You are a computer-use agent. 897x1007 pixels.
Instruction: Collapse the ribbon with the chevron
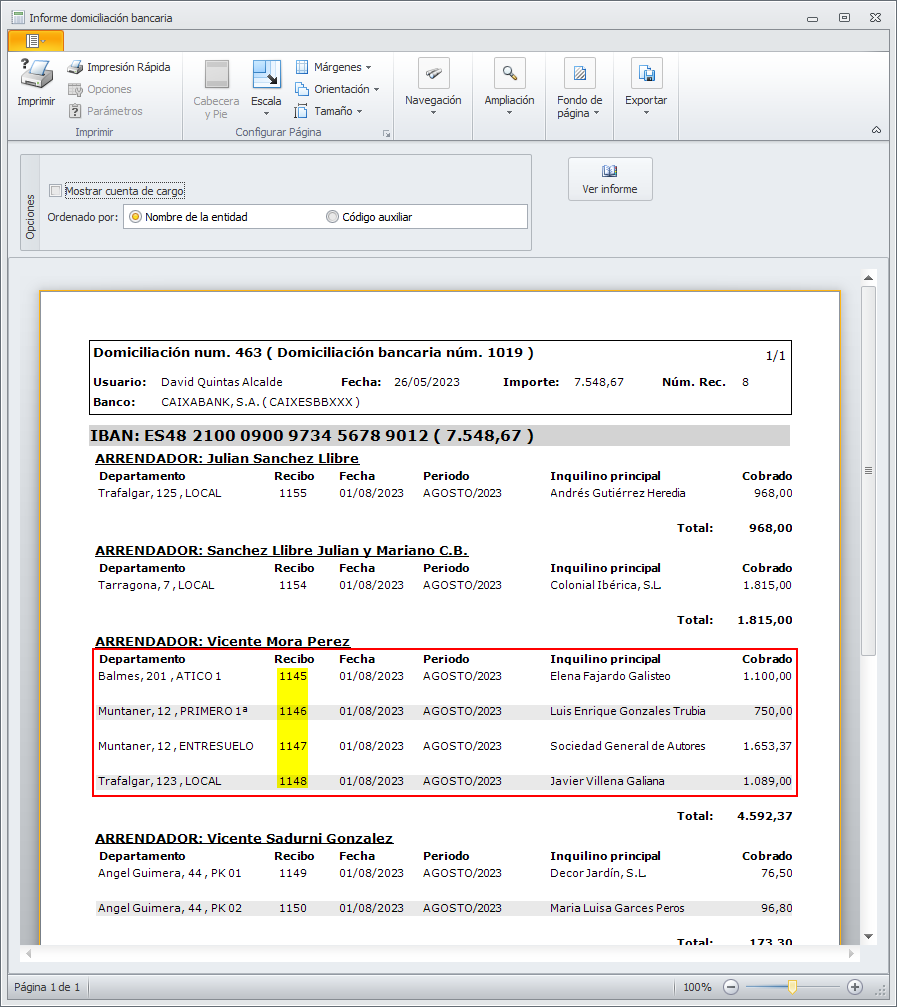point(876,130)
